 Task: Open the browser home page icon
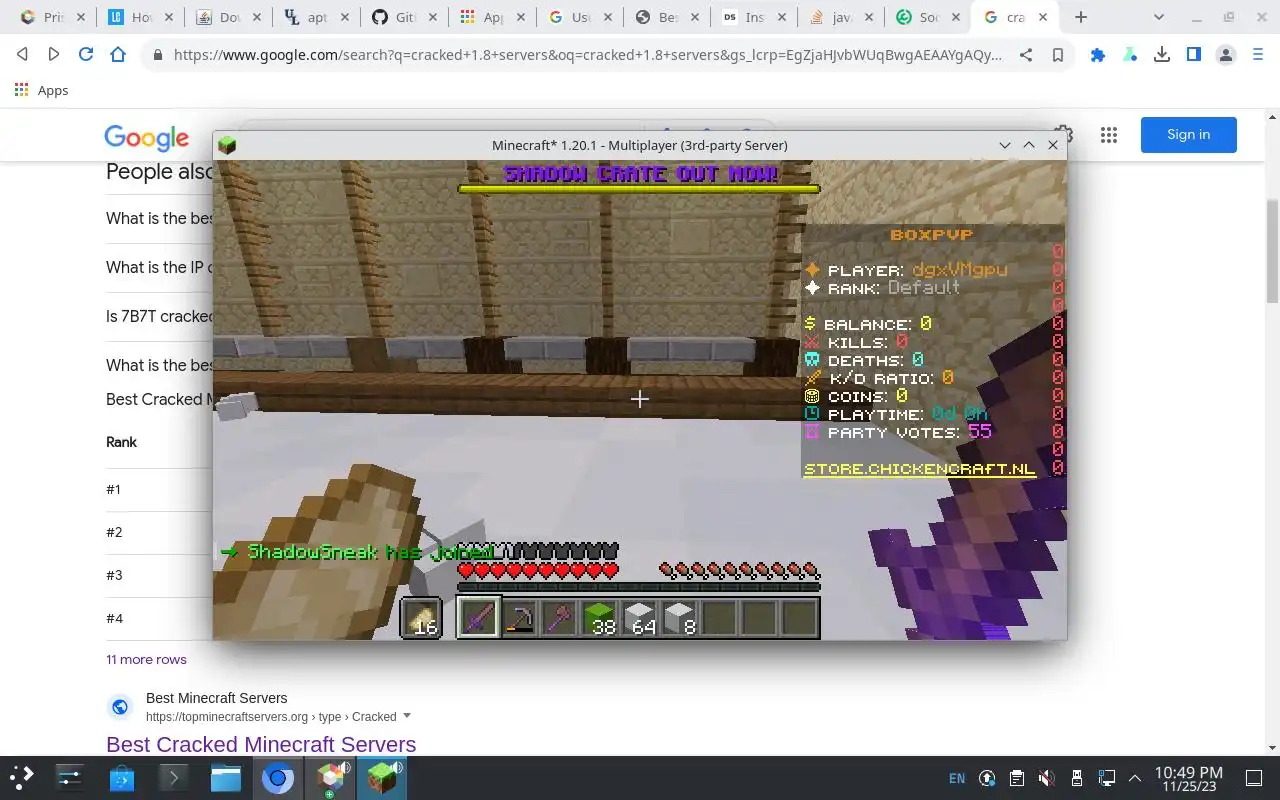[x=118, y=55]
